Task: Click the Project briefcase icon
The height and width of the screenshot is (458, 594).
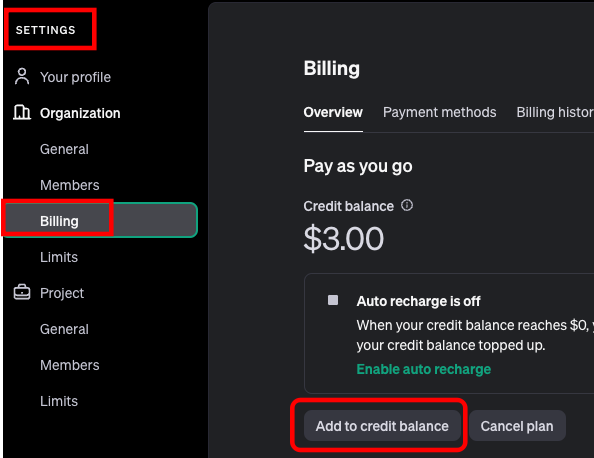Action: tap(22, 292)
